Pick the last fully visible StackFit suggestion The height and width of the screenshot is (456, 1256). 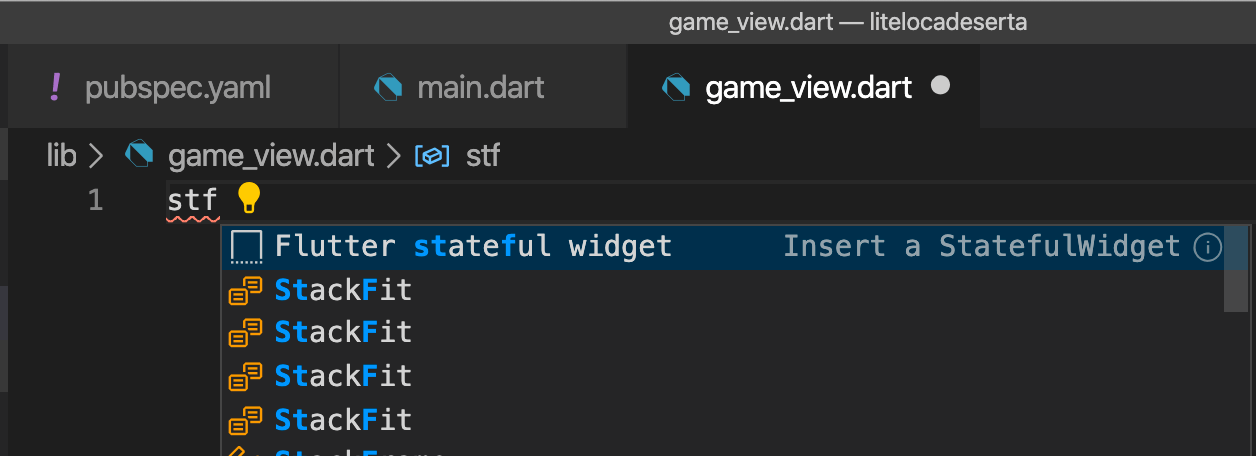pyautogui.click(x=343, y=420)
